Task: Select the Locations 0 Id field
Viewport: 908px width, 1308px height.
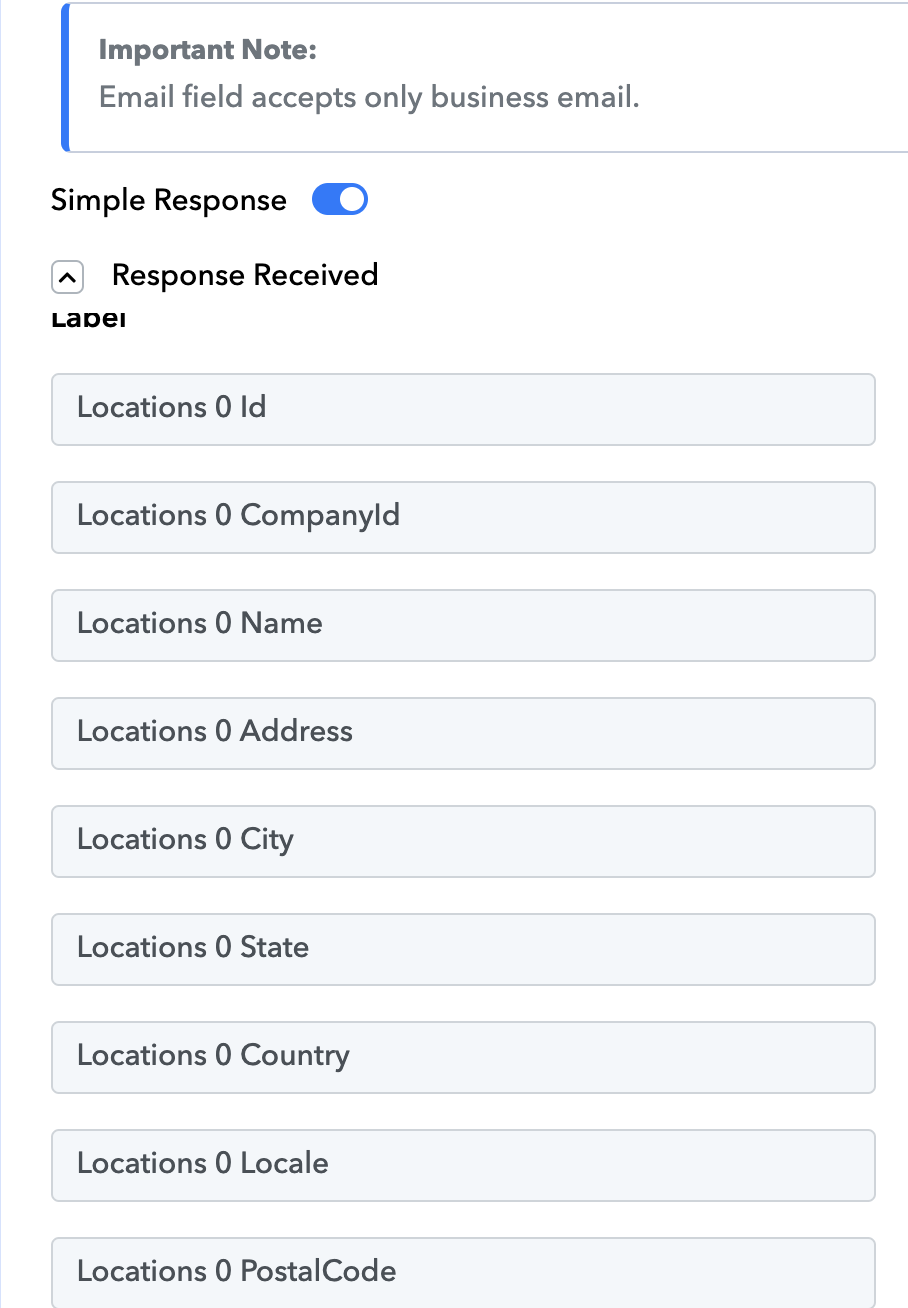Action: 463,409
